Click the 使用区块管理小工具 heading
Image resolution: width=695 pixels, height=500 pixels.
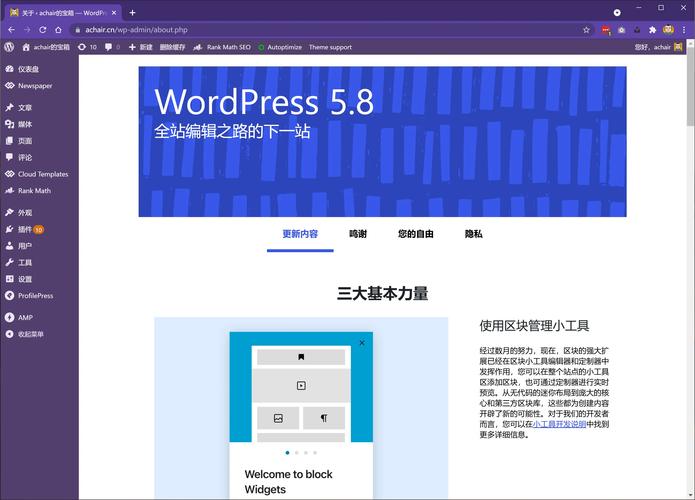click(534, 326)
